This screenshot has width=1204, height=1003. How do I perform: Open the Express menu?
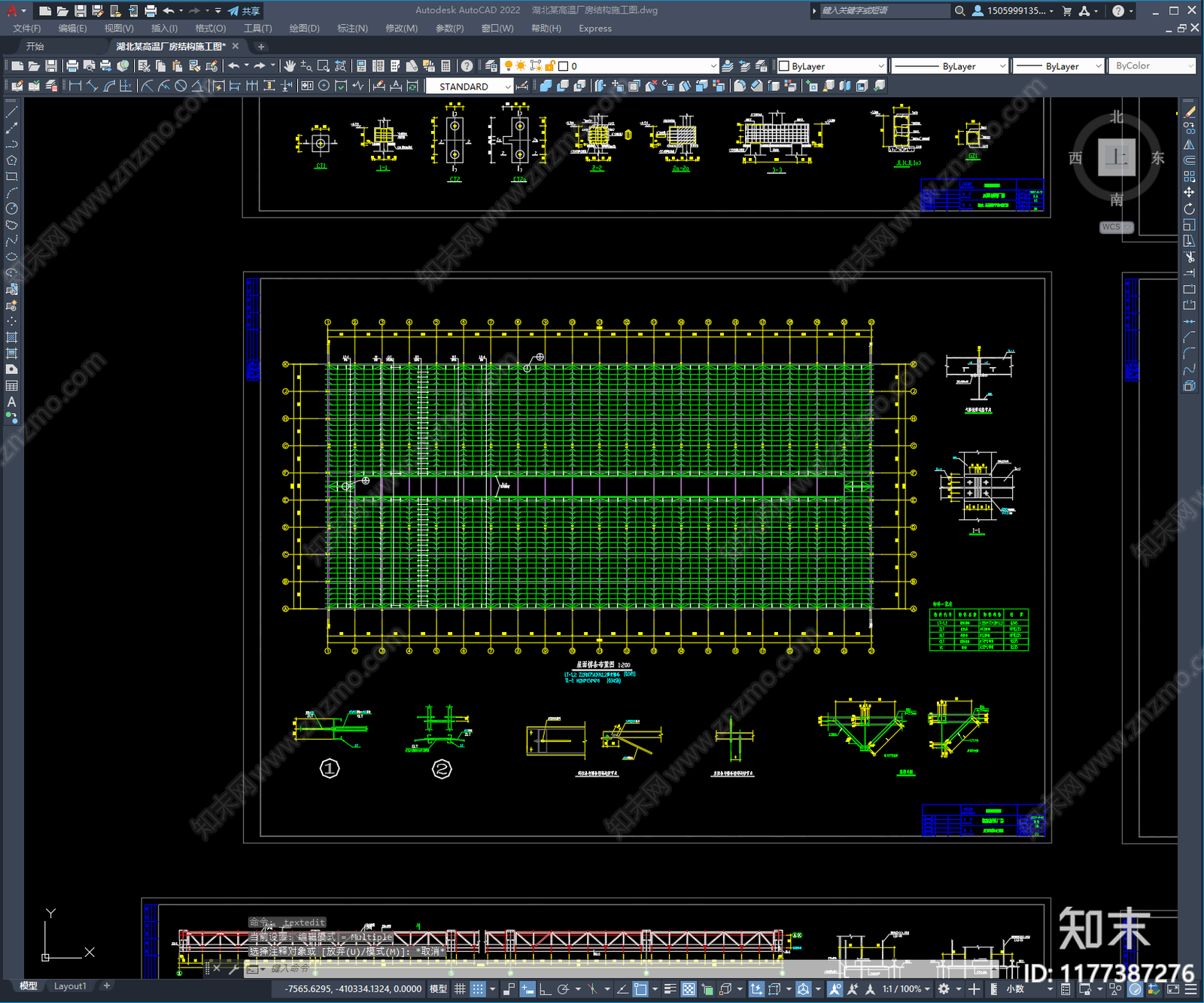(595, 29)
